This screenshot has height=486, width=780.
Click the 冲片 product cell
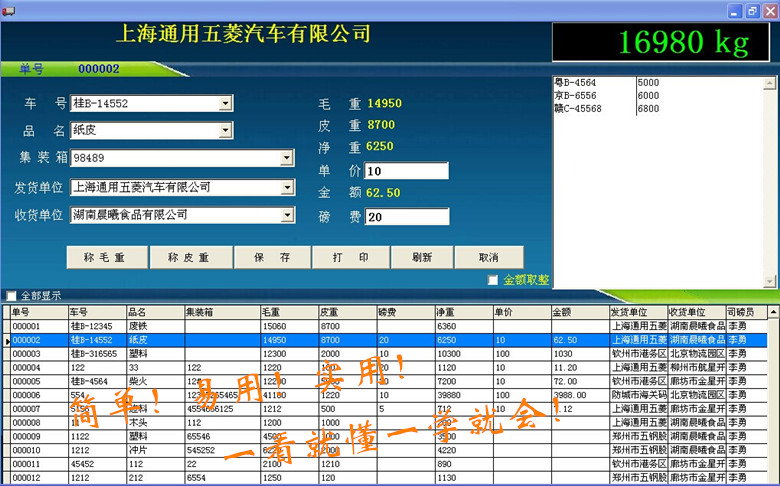[155, 450]
